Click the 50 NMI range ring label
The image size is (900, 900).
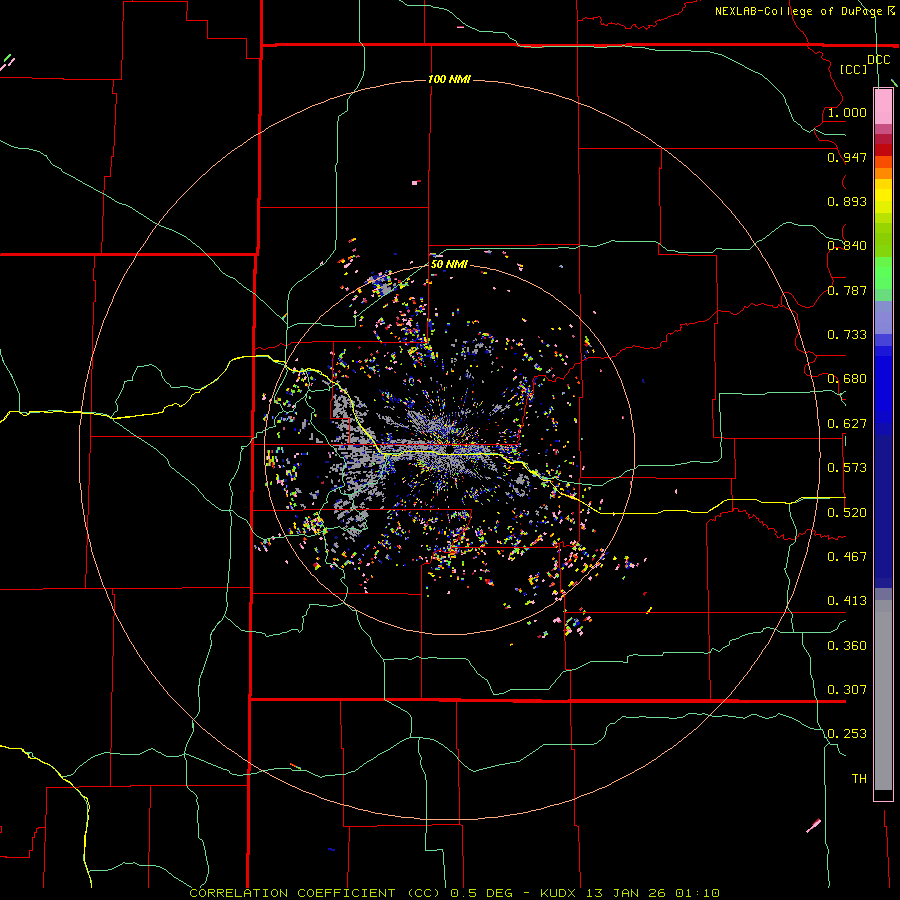(449, 264)
